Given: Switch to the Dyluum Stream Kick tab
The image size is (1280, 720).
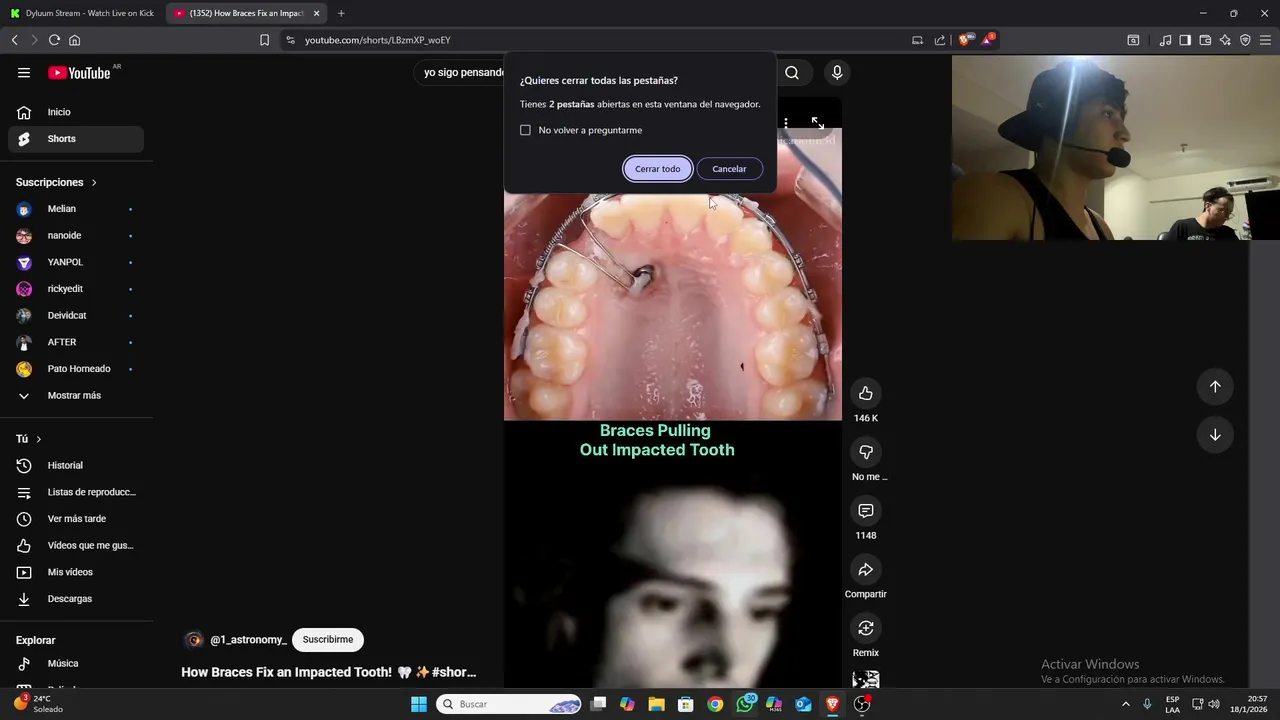Looking at the screenshot, I should pos(82,13).
